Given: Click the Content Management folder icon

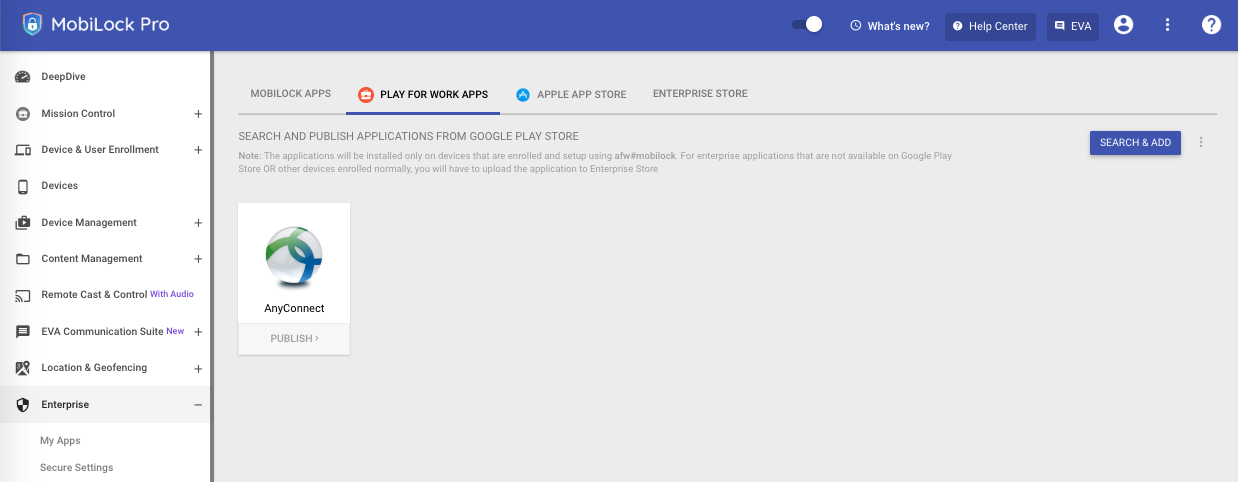Looking at the screenshot, I should tap(23, 259).
